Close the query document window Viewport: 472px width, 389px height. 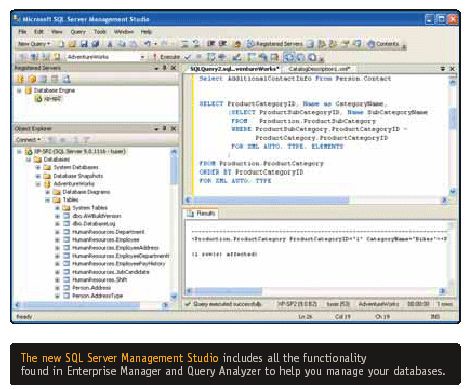452,69
